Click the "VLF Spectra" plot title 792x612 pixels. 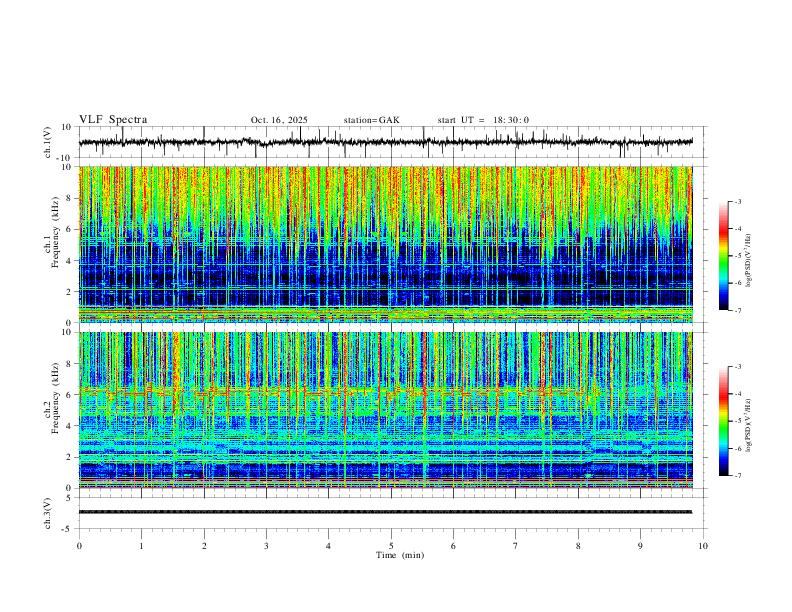point(113,120)
